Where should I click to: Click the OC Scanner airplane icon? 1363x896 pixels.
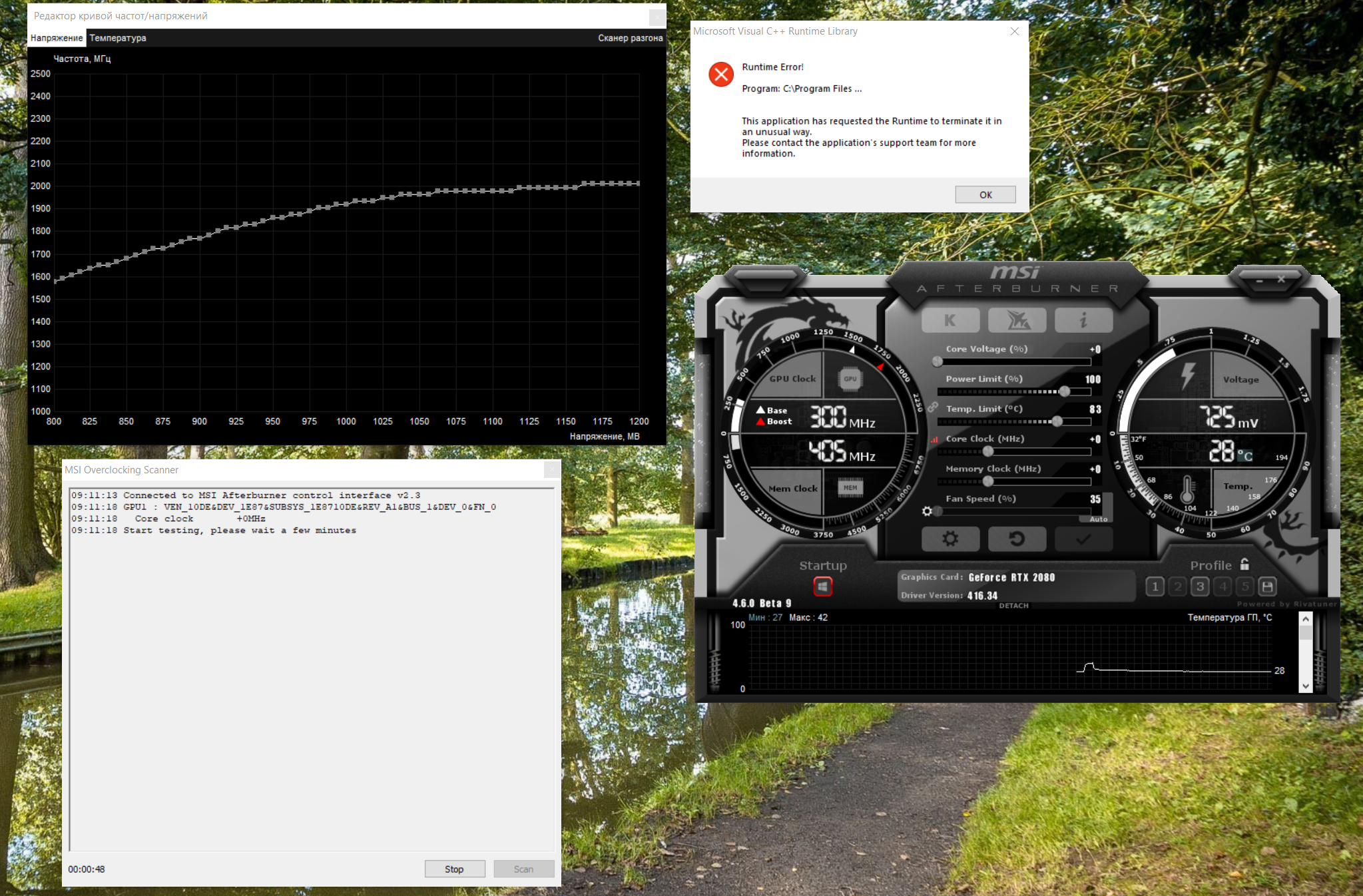click(1017, 320)
